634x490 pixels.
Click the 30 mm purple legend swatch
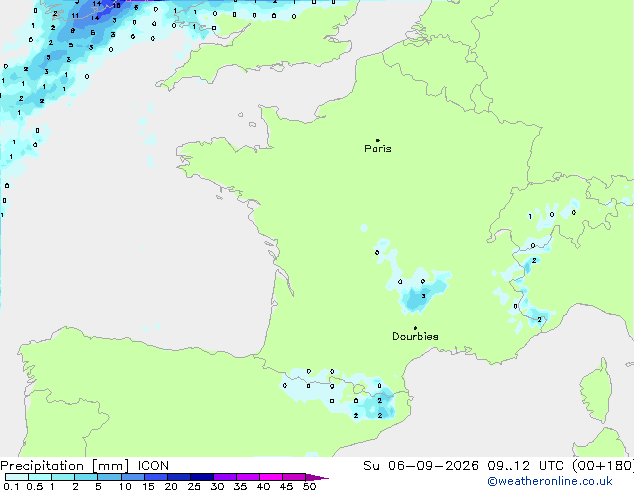[x=225, y=477]
